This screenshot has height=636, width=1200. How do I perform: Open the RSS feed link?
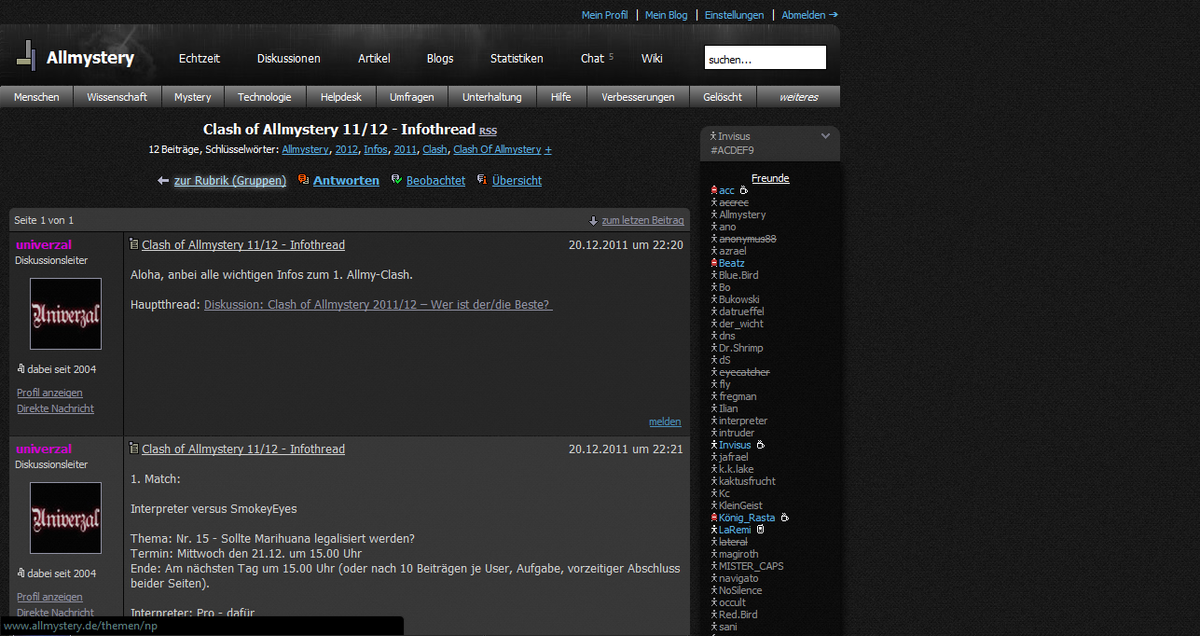pyautogui.click(x=487, y=131)
